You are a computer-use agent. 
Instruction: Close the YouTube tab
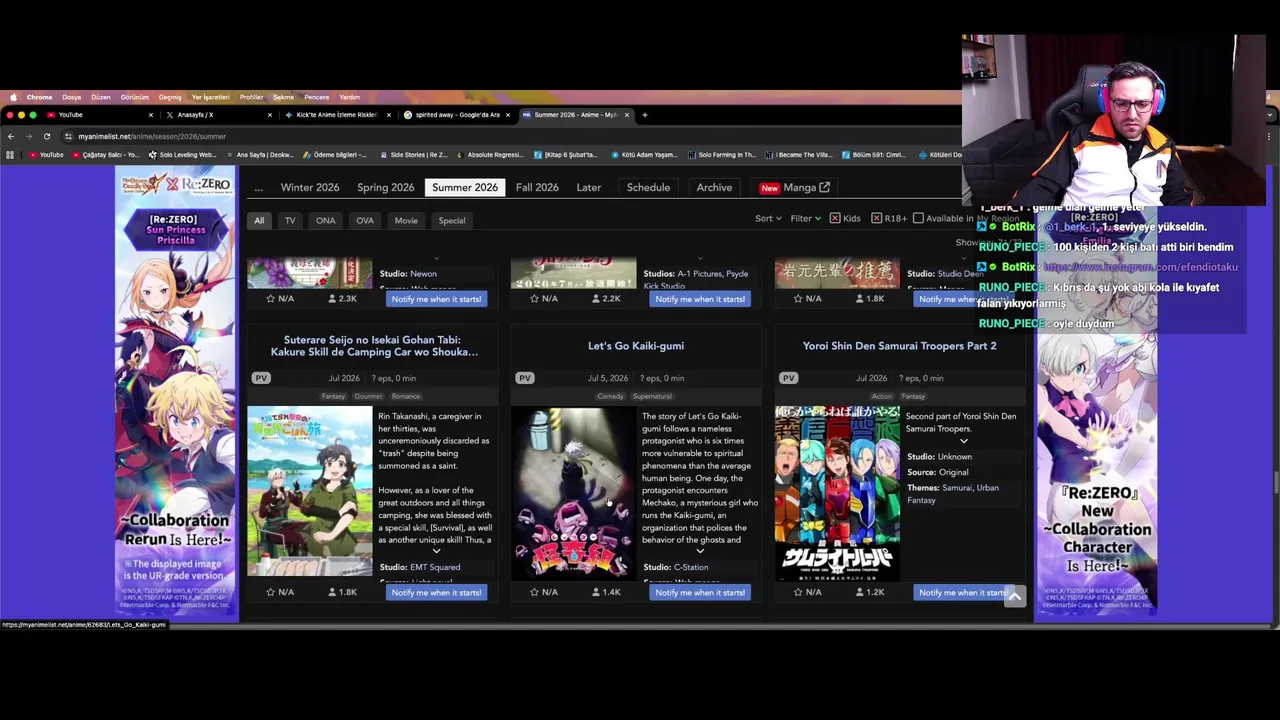point(151,115)
